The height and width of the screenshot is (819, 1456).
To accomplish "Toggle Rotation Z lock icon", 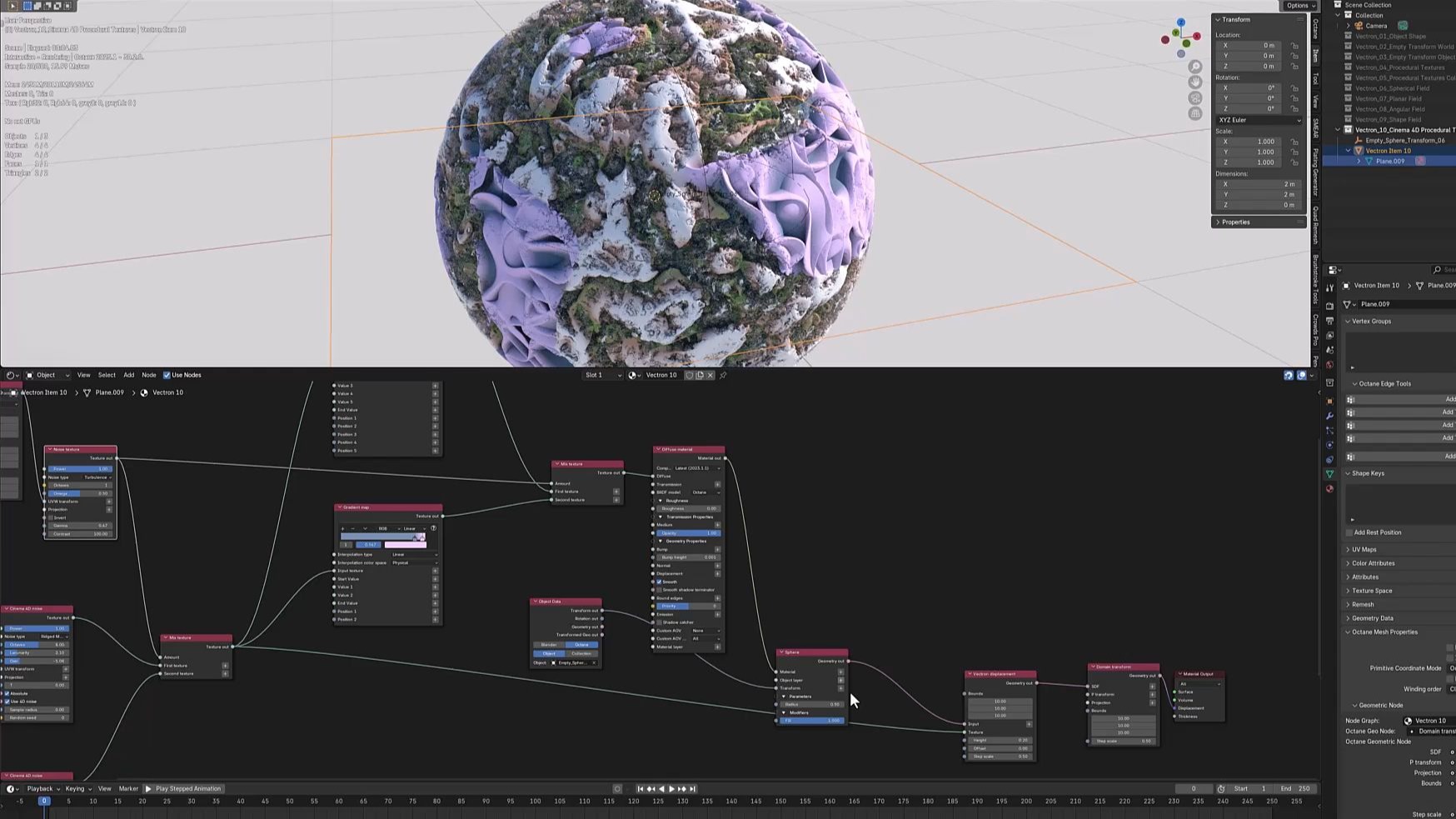I will point(1294,108).
